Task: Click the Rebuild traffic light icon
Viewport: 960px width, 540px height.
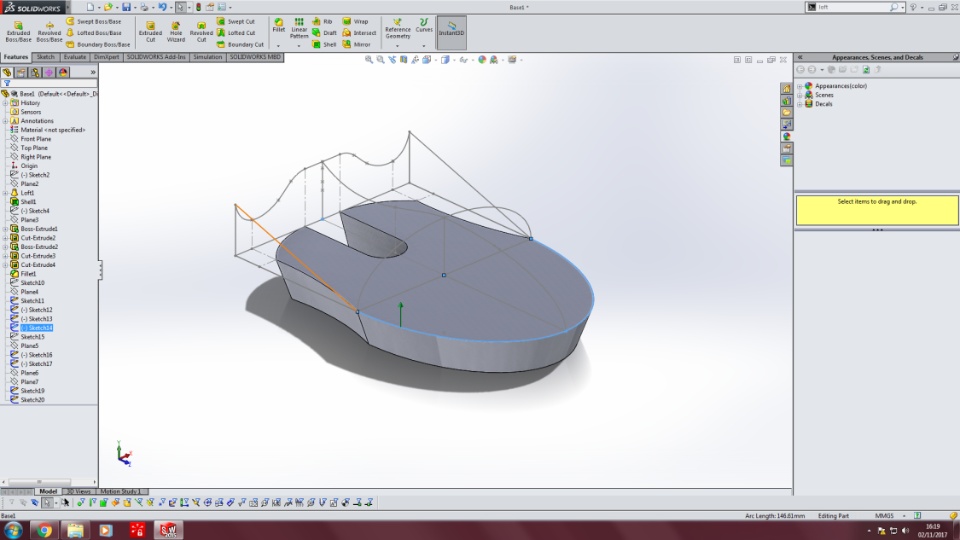Action: 198,7
